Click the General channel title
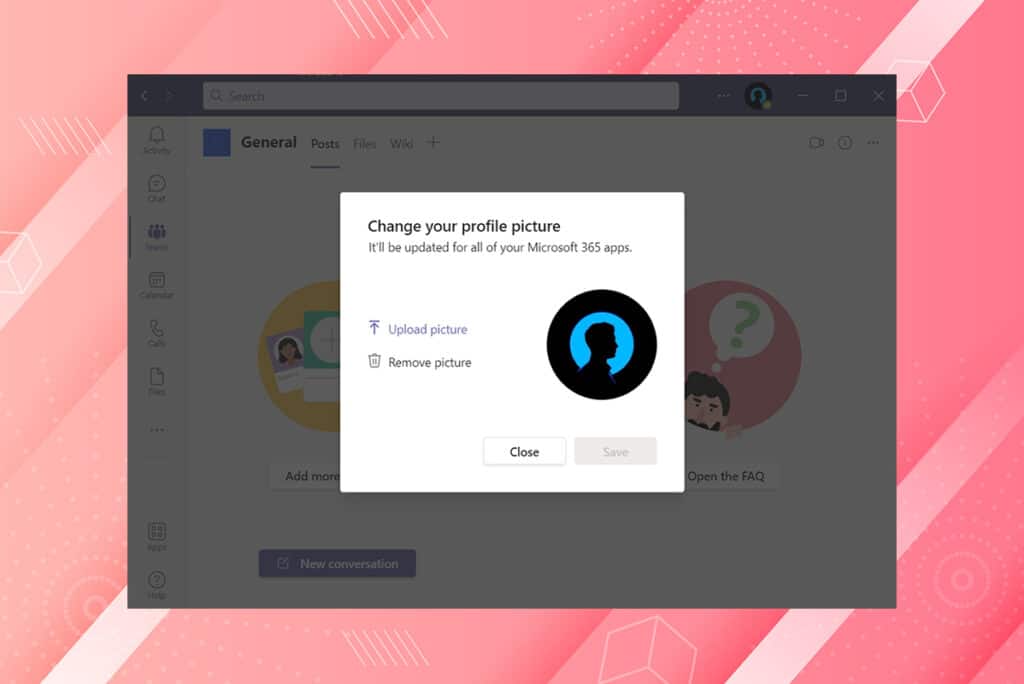The image size is (1024, 684). (x=268, y=142)
